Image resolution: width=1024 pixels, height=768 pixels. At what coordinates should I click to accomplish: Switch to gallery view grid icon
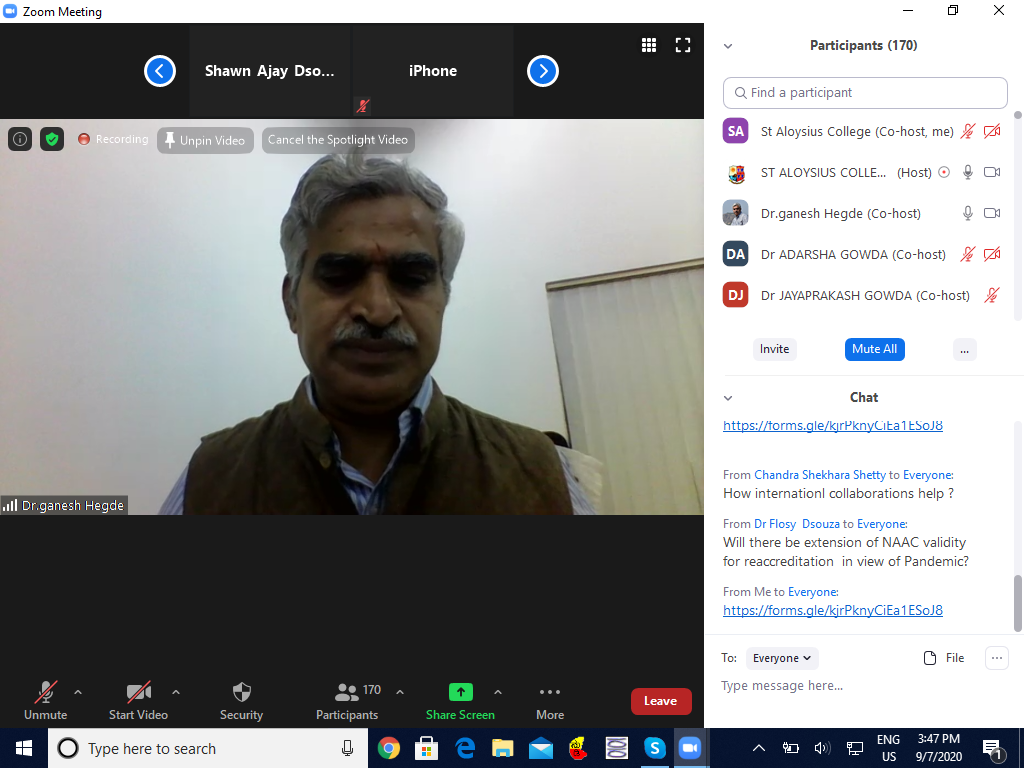[648, 44]
